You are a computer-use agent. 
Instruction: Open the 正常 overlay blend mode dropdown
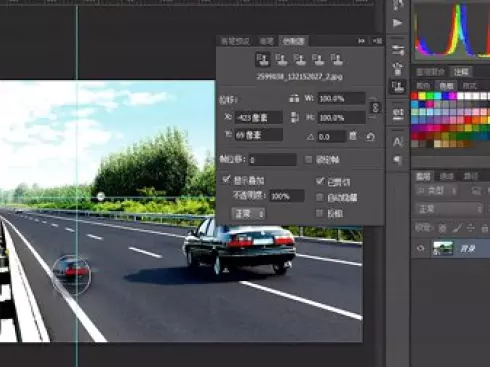[248, 214]
